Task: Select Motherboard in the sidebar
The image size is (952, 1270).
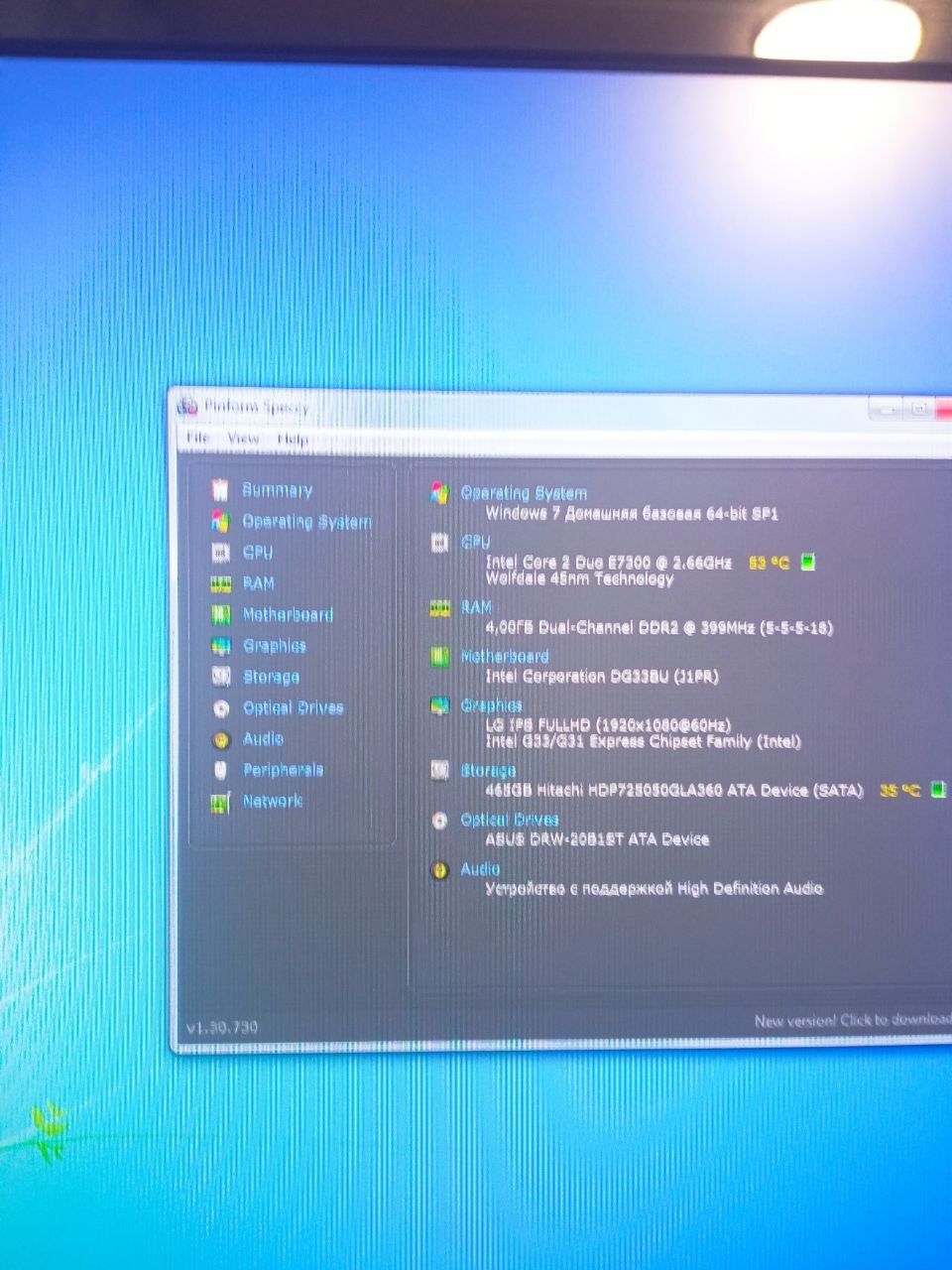Action: coord(288,615)
